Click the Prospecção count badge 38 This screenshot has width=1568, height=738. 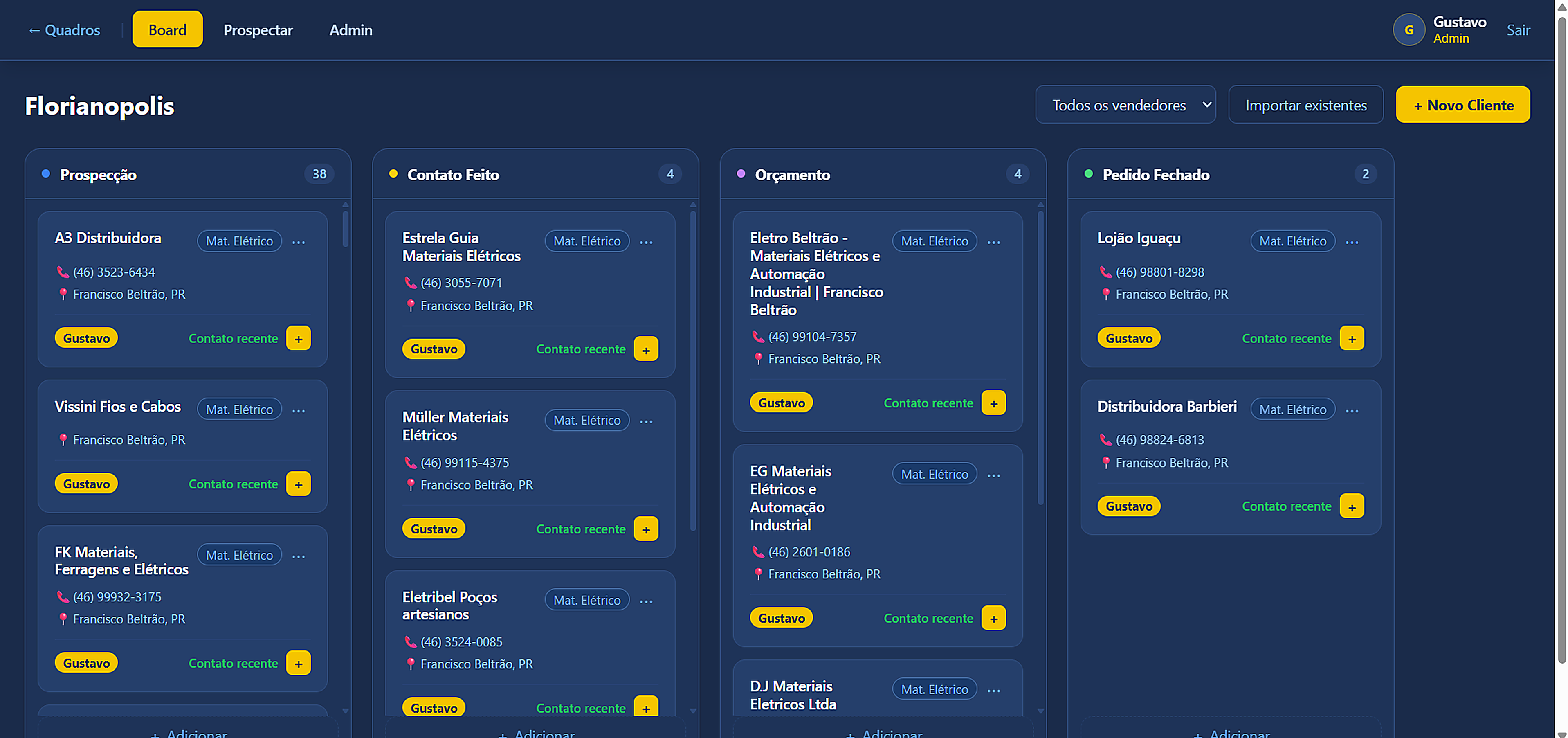click(319, 174)
